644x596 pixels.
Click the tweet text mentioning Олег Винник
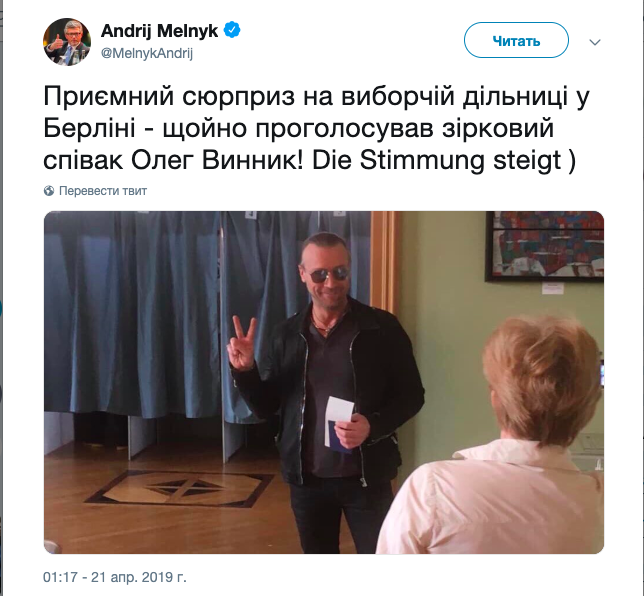(x=316, y=128)
